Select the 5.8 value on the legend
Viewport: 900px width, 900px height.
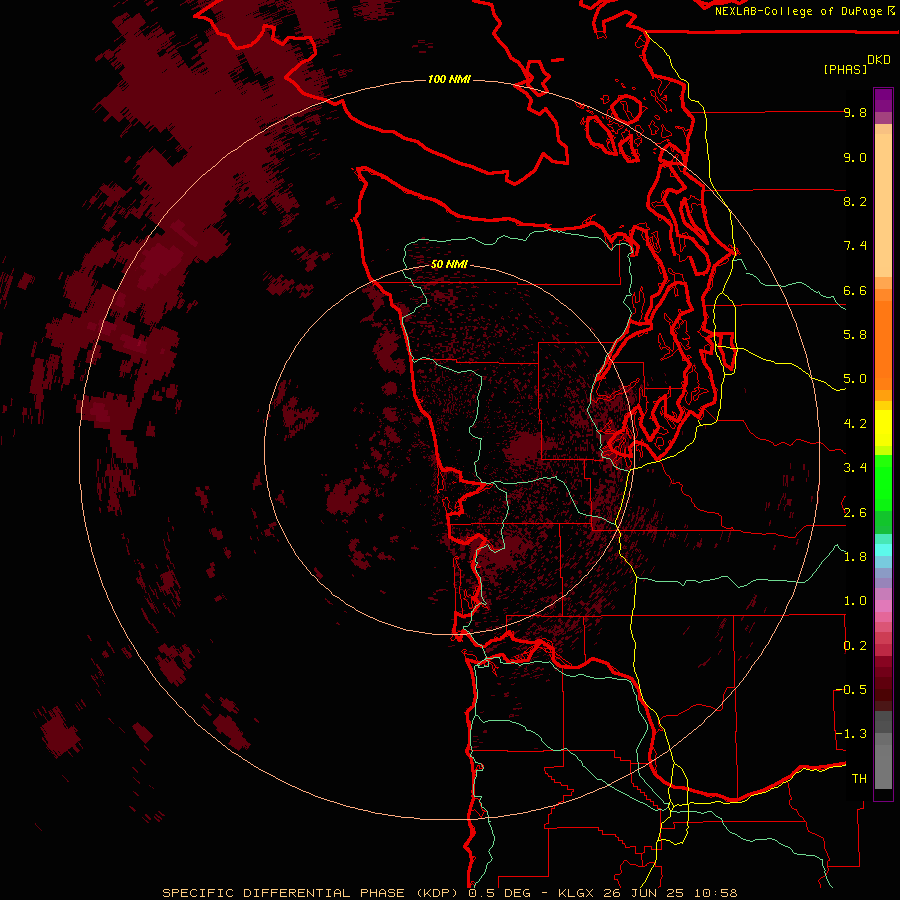855,335
